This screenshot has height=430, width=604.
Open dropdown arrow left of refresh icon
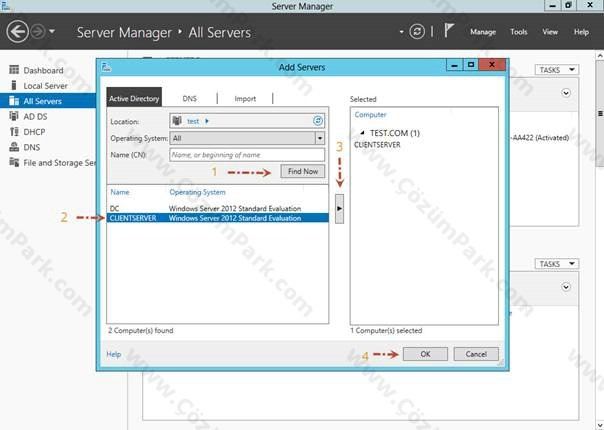[x=401, y=32]
